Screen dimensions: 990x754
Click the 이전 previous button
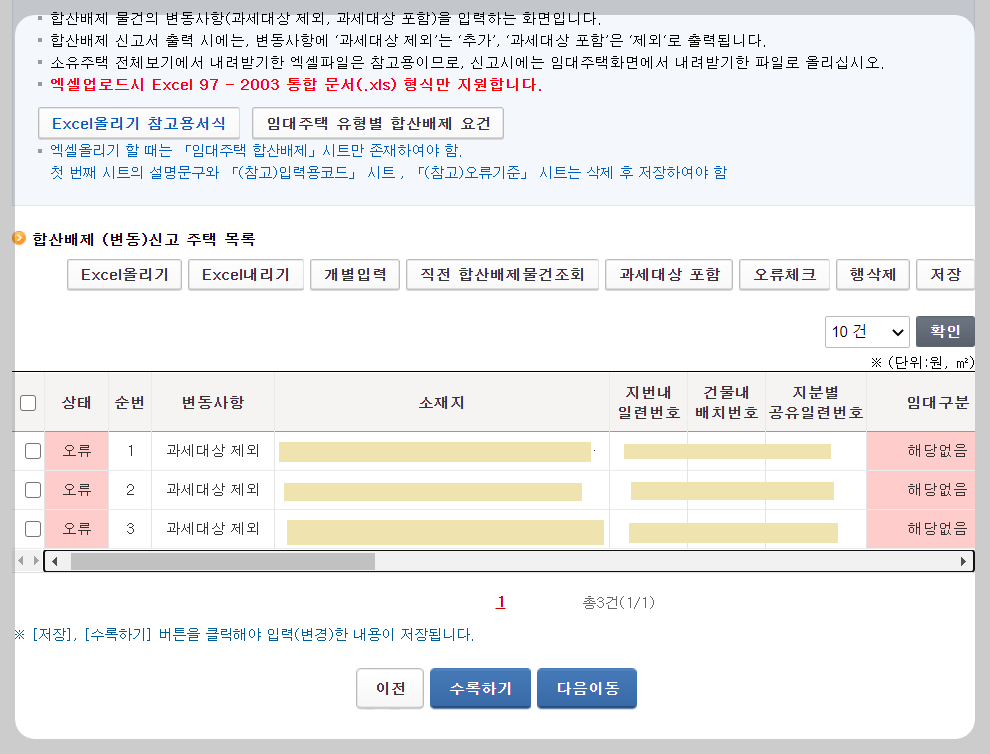pos(390,688)
